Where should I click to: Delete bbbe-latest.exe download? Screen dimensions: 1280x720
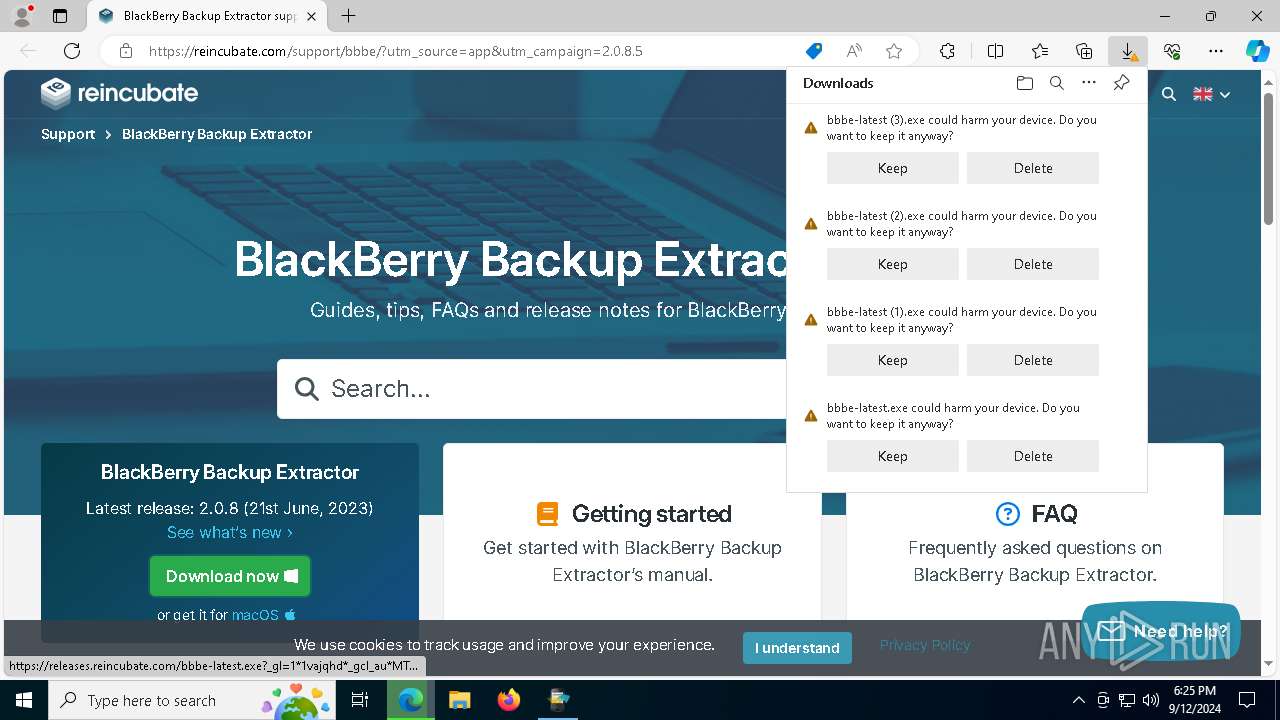click(1033, 456)
